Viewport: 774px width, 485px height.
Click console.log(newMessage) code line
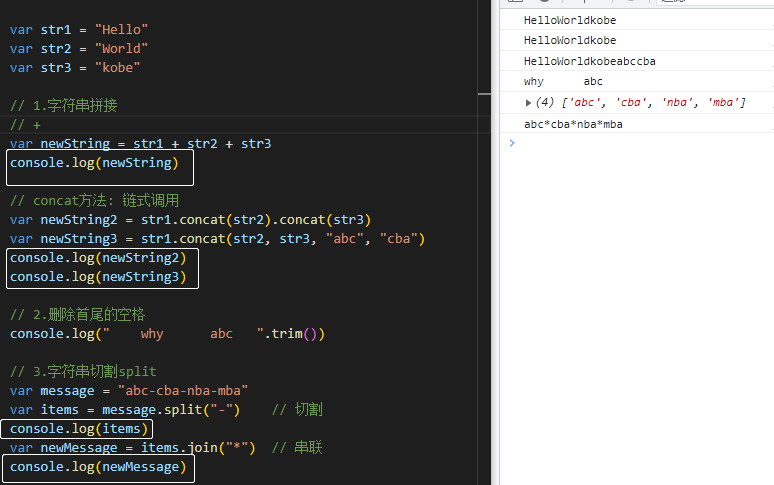pyautogui.click(x=98, y=467)
